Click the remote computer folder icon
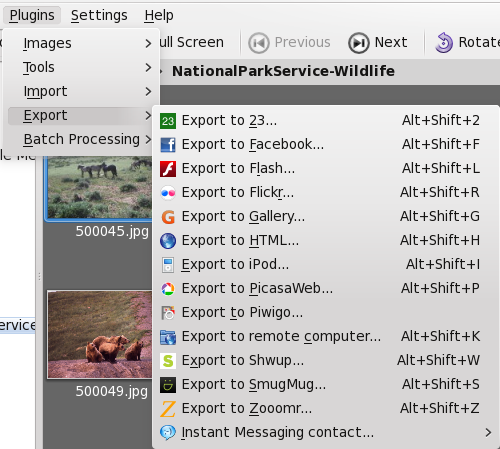The image size is (500, 449). (x=168, y=337)
